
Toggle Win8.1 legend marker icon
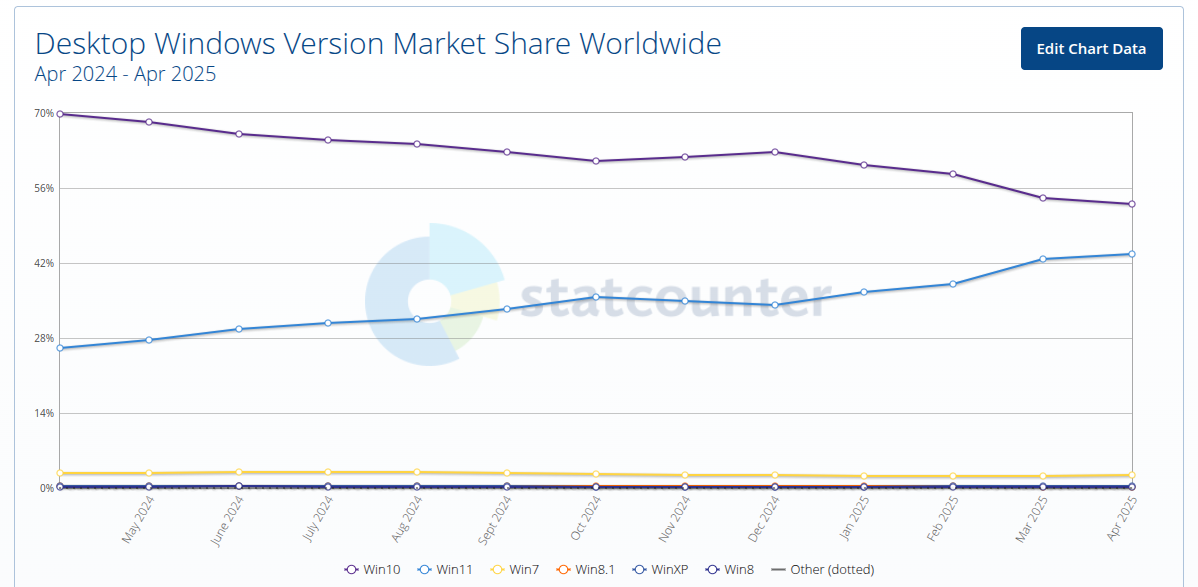[x=562, y=570]
